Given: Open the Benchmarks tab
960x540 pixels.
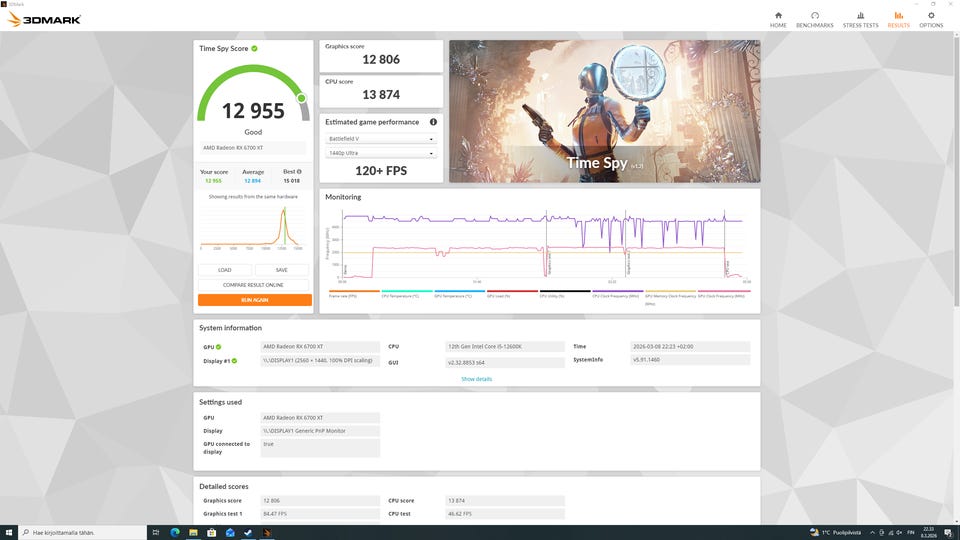Looking at the screenshot, I should [814, 20].
